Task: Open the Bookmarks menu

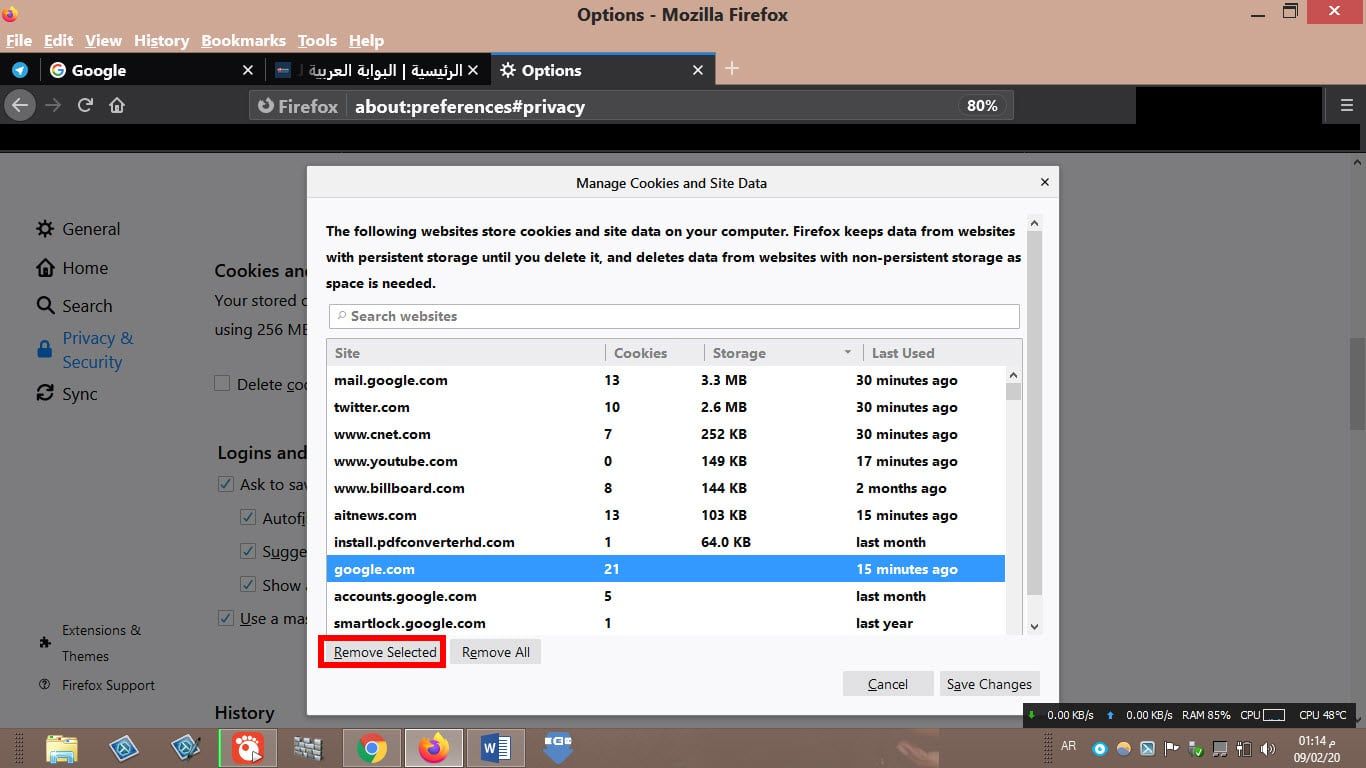Action: click(243, 40)
